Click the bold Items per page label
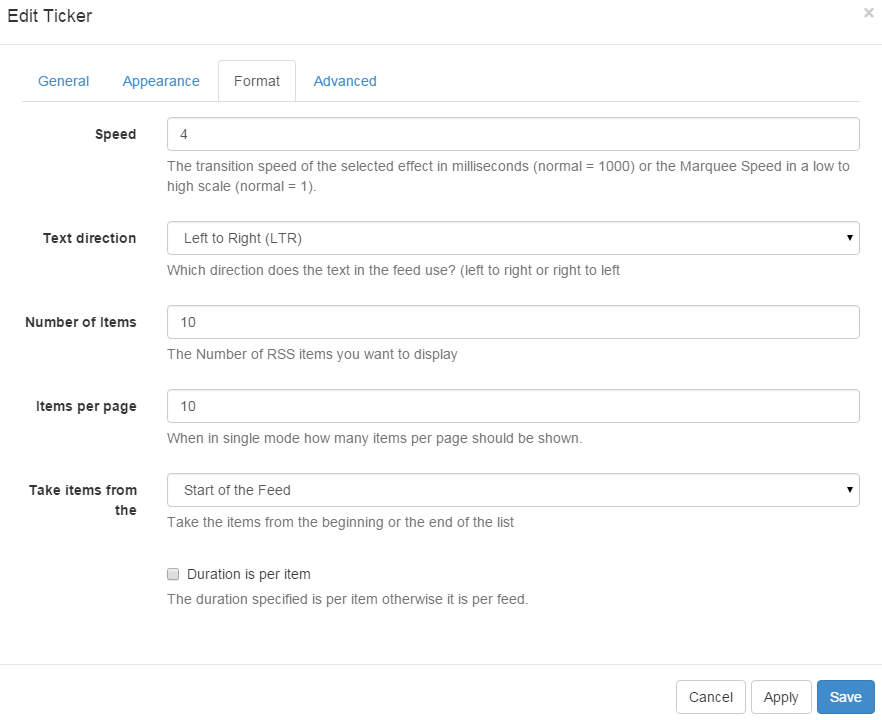Screen dimensions: 882x720 click(86, 406)
